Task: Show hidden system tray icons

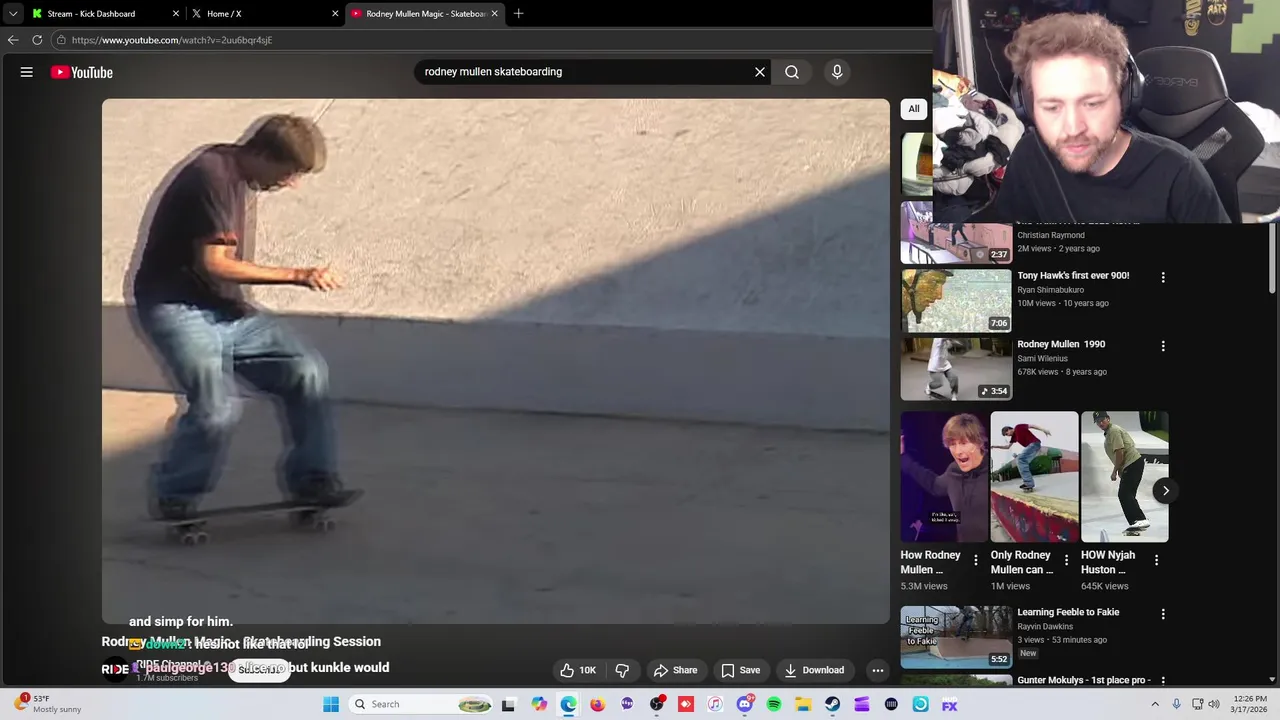Action: tap(1155, 704)
